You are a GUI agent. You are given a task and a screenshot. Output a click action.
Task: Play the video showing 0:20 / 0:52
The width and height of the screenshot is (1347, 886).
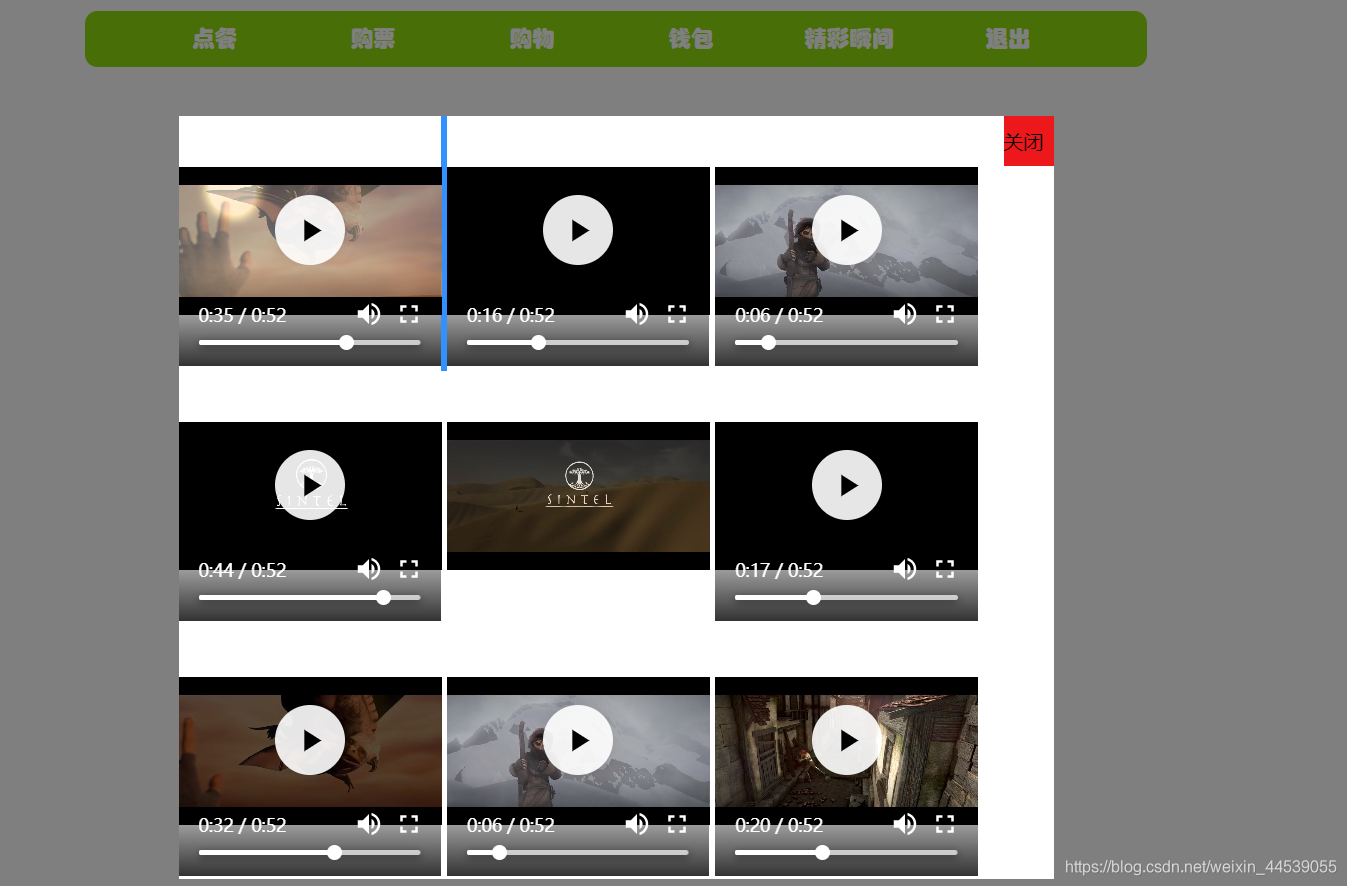847,740
